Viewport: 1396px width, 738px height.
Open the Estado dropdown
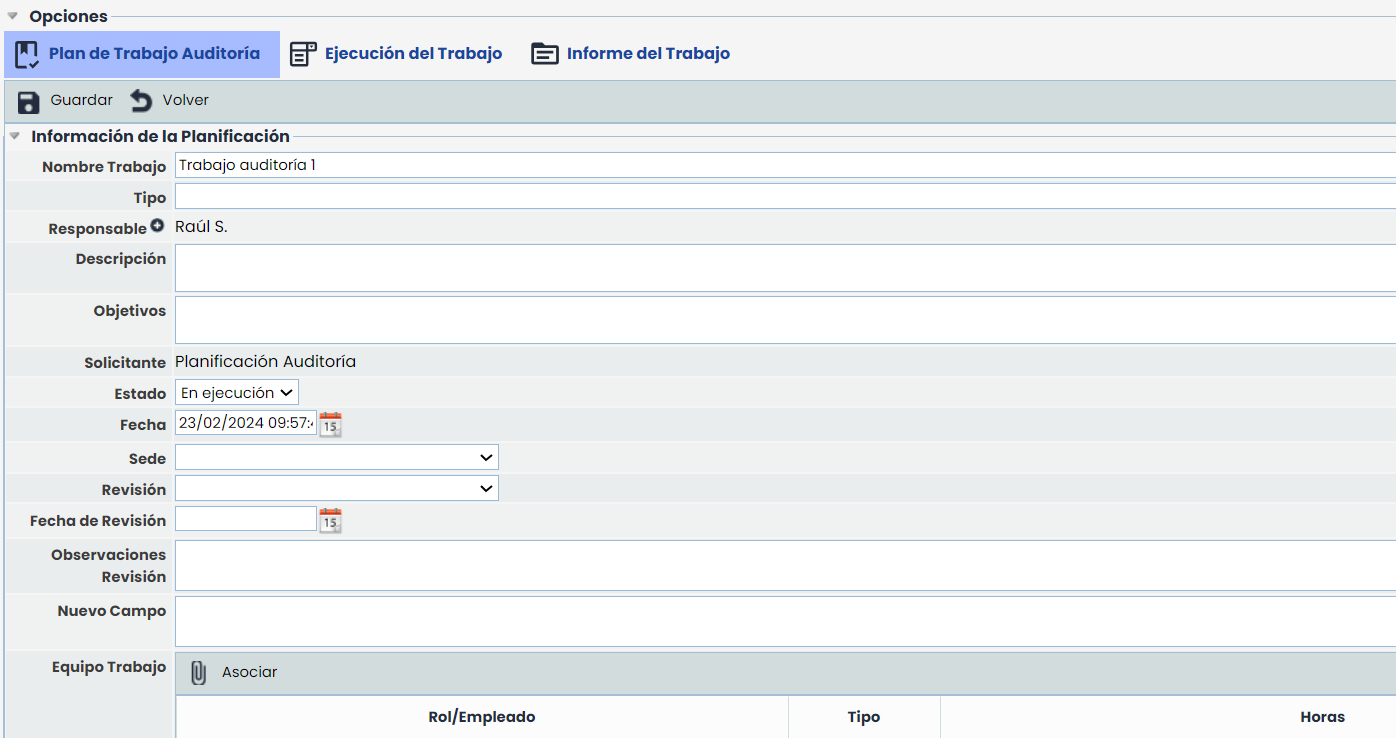[x=237, y=393]
